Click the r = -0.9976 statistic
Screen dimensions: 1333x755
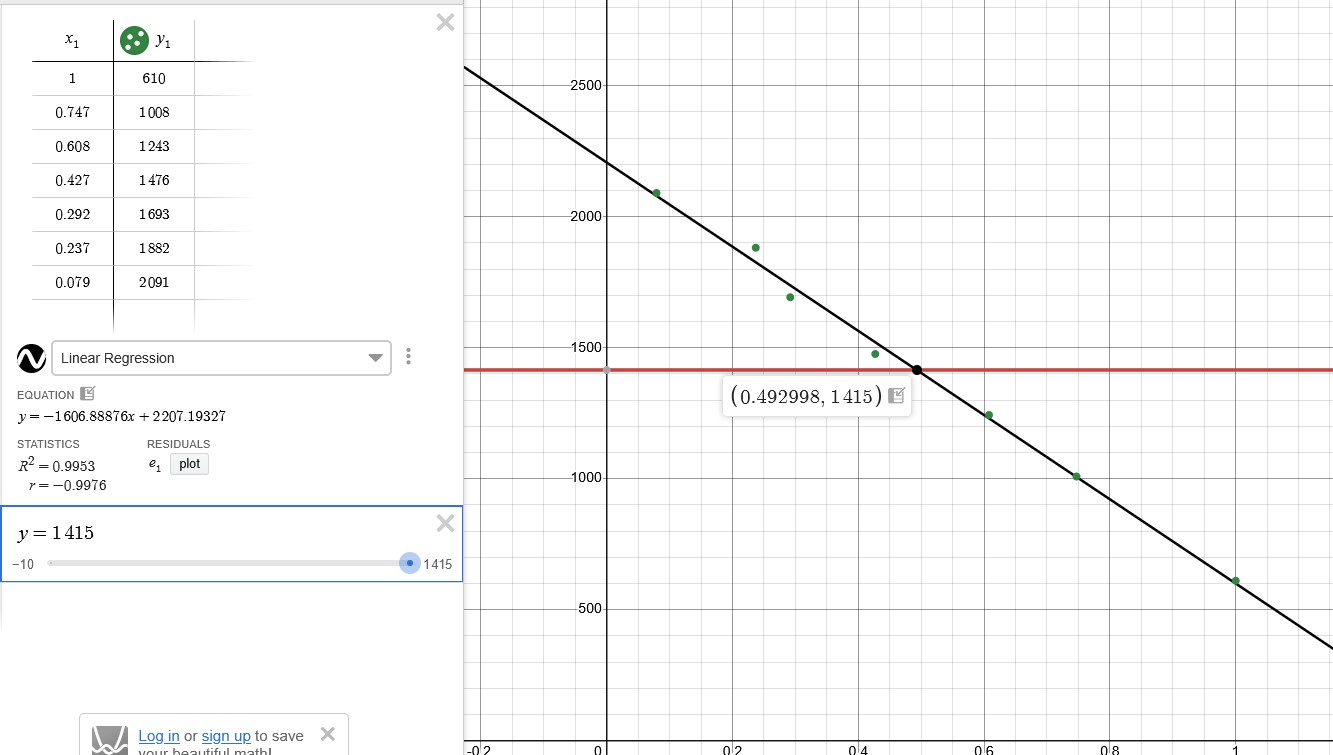click(68, 486)
